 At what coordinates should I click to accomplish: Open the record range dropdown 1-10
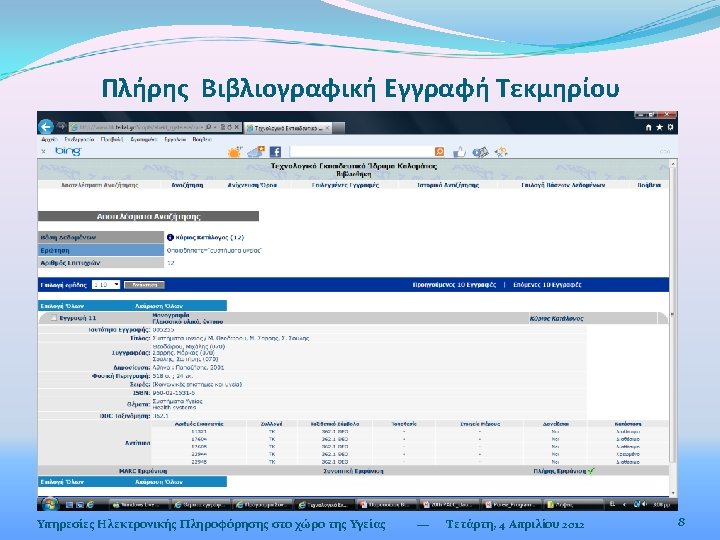(106, 285)
